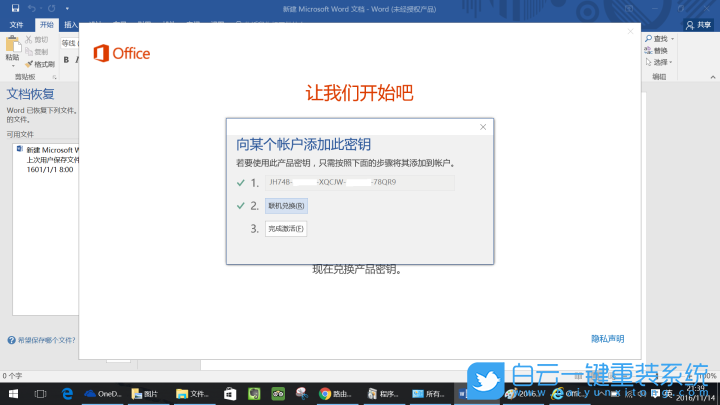Viewport: 720px width, 405px height.
Task: Open the Evernote elephant taskbar icon
Action: [254, 394]
